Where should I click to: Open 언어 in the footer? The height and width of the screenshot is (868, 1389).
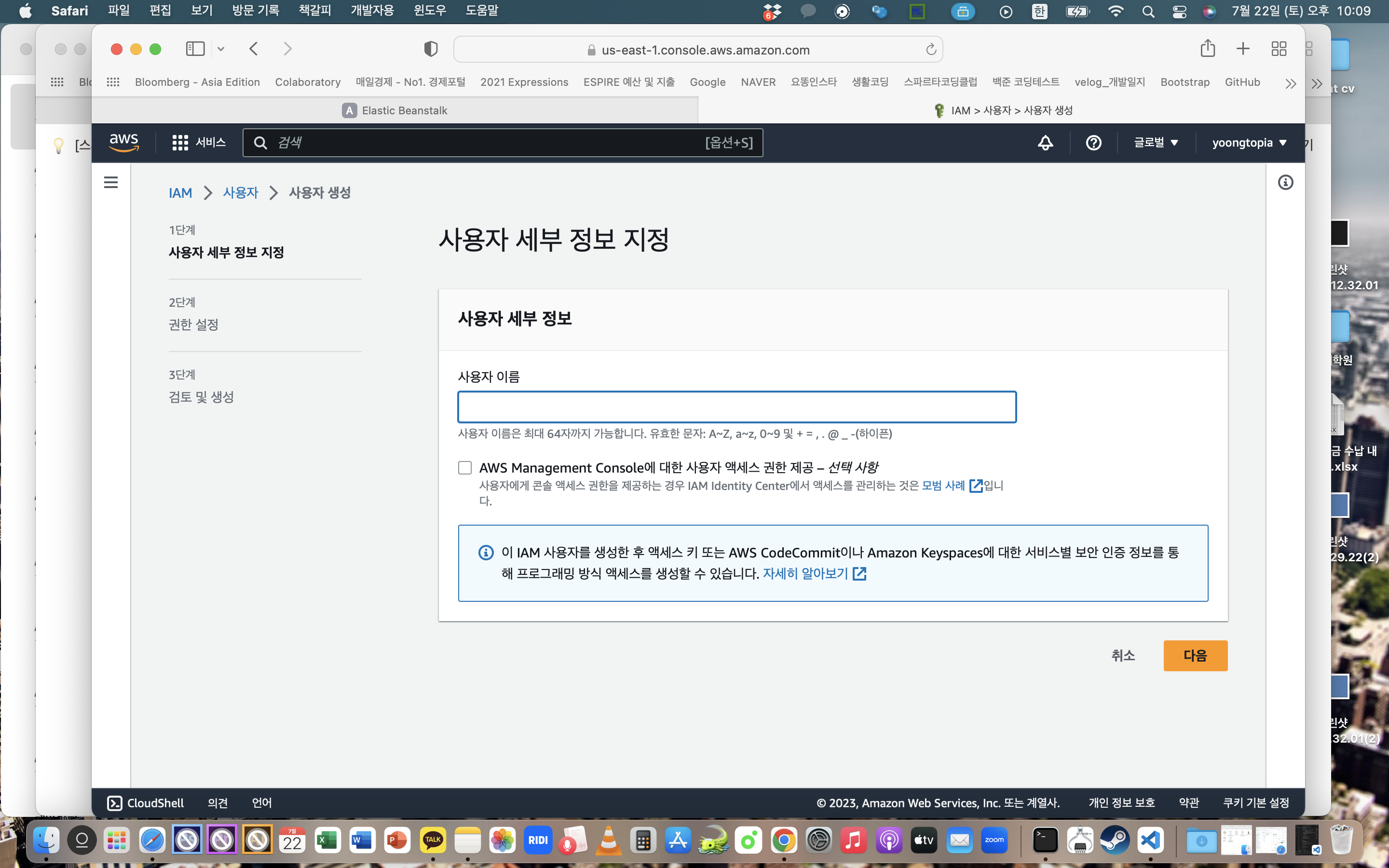tap(262, 802)
